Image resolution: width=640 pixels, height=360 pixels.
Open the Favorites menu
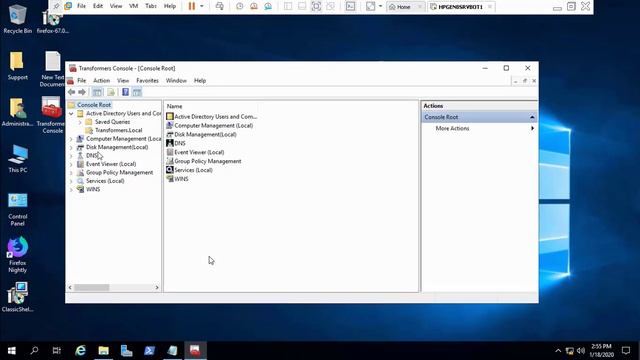(x=147, y=81)
